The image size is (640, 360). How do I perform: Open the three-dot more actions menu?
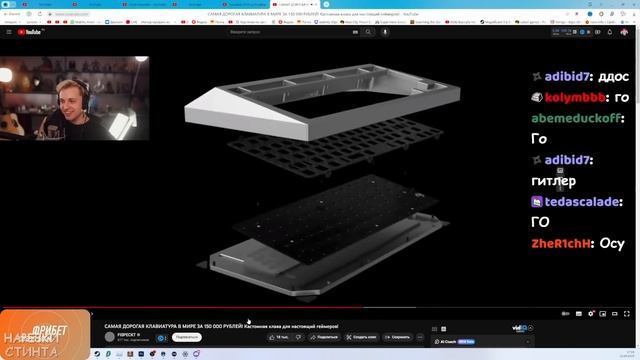coord(420,337)
